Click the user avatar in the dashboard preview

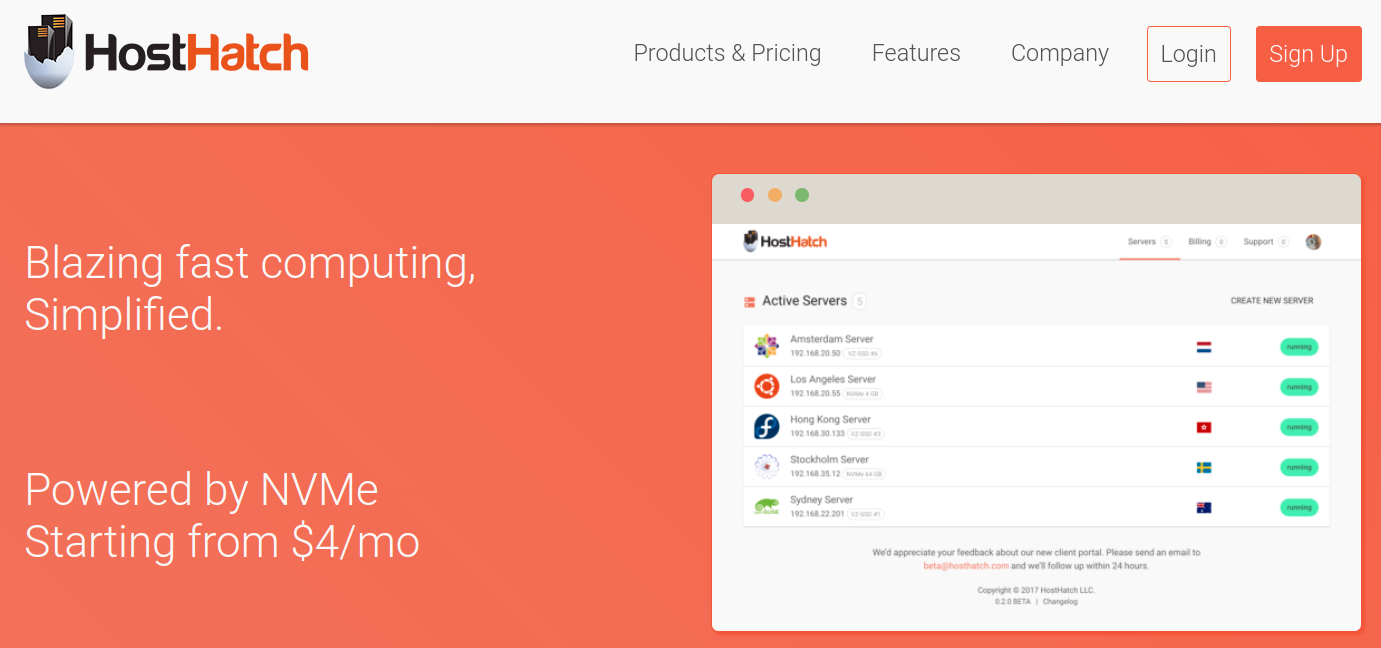click(1314, 241)
